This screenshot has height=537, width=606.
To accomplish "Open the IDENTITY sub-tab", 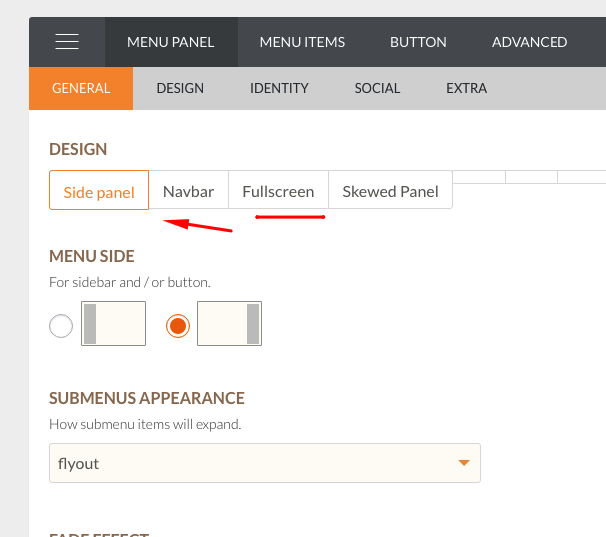I will [279, 88].
